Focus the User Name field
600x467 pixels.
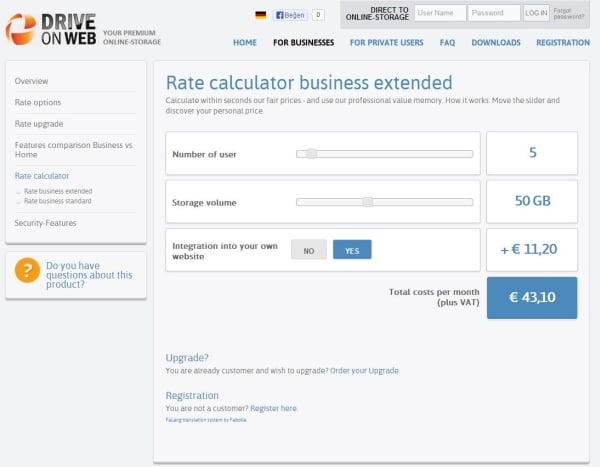point(440,14)
